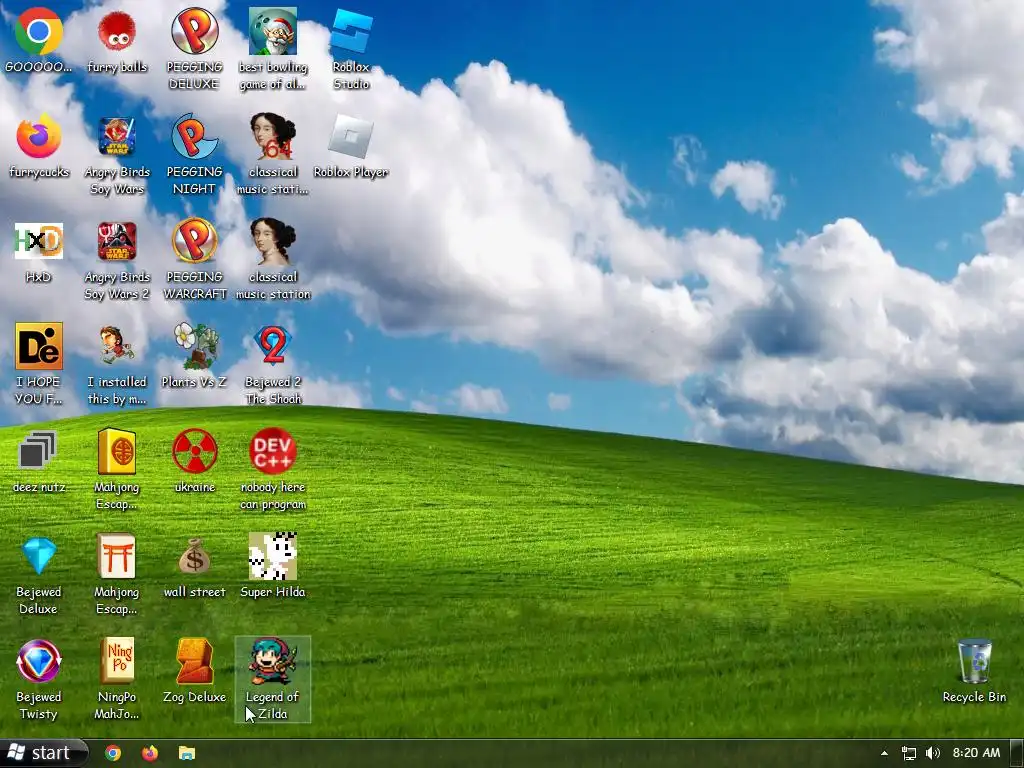Open the file explorer taskbar icon

tap(187, 753)
